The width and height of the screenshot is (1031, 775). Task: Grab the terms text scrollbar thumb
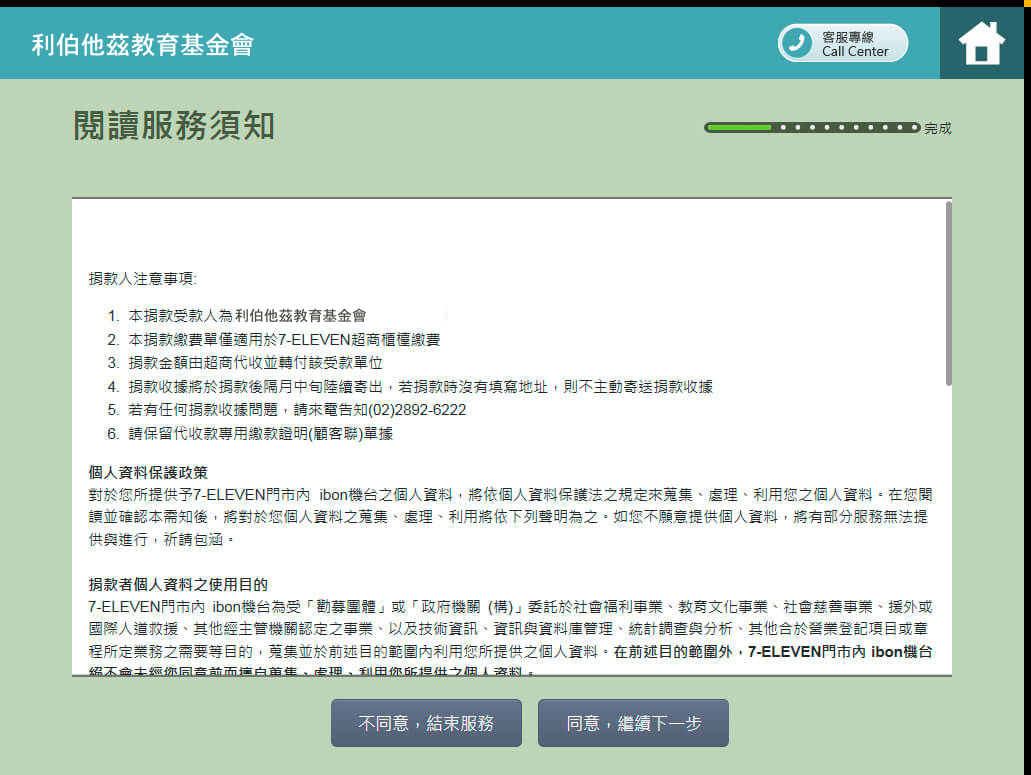[947, 293]
